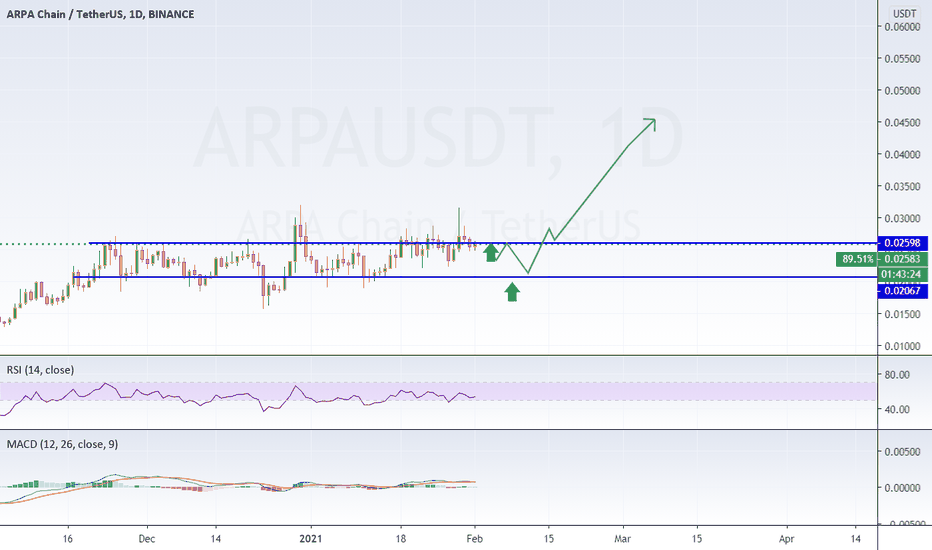Click the 14 date label following Apr
This screenshot has height=550, width=932.
coord(855,539)
